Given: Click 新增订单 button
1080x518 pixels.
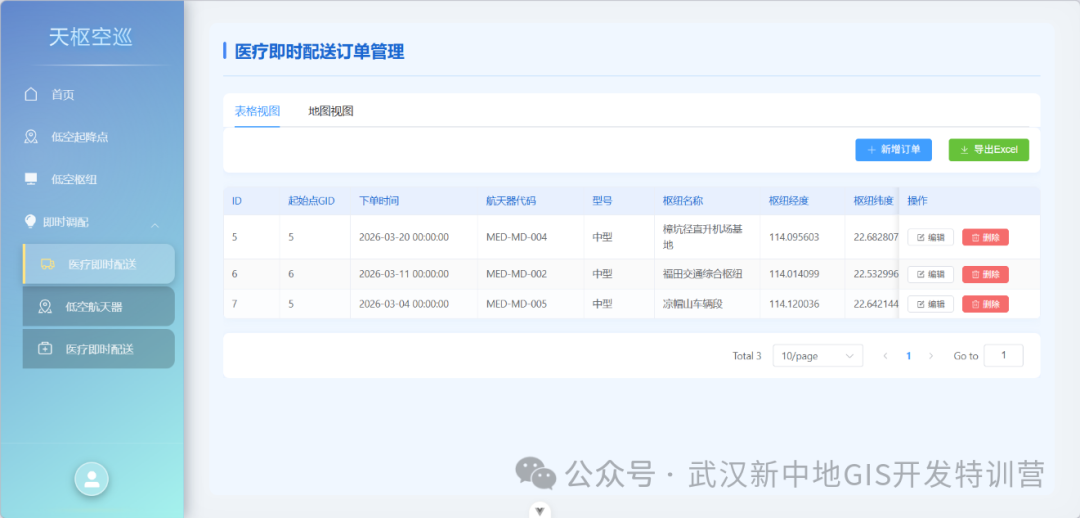Looking at the screenshot, I should point(893,149).
